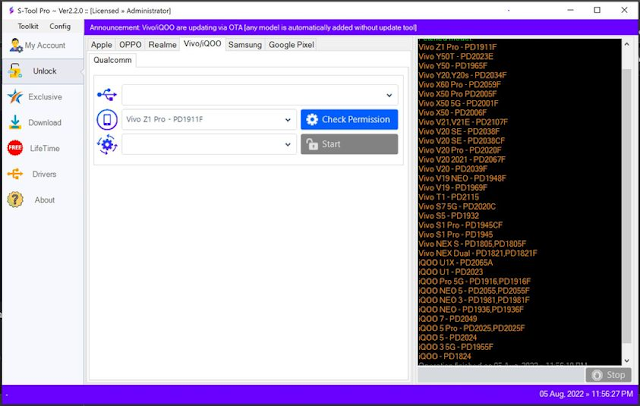Click the log panel scrollbar thumb
Screen dimensions: 640x406
click(627, 206)
